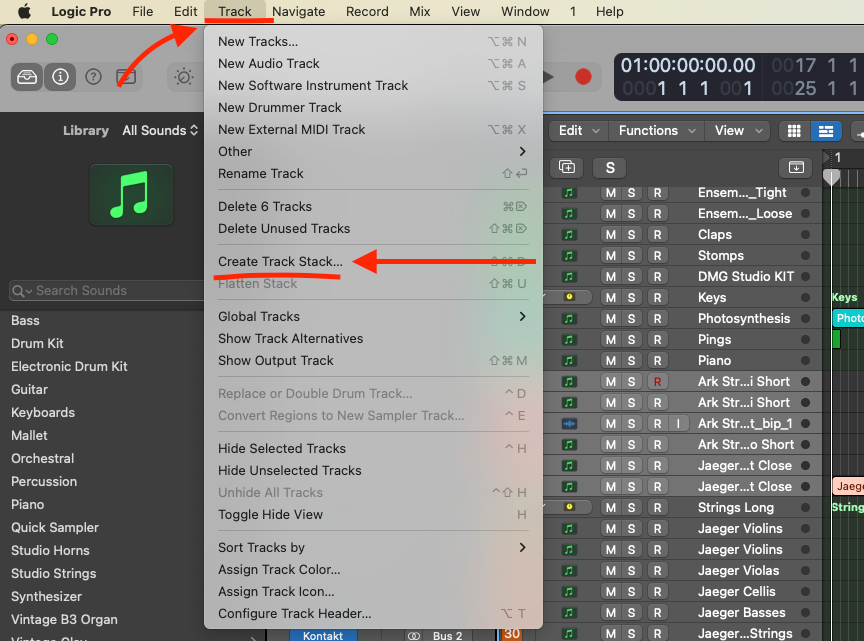The width and height of the screenshot is (864, 641).
Task: Select Hide Selected Tracks
Action: (x=372, y=448)
